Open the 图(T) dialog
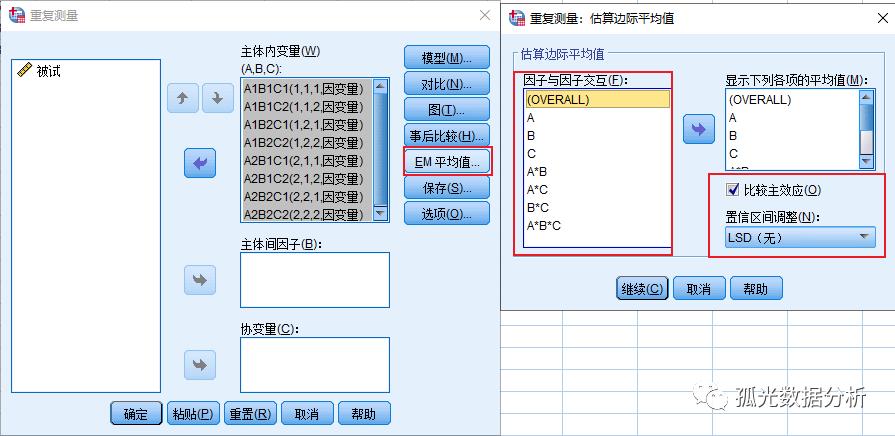The image size is (895, 436). click(447, 110)
